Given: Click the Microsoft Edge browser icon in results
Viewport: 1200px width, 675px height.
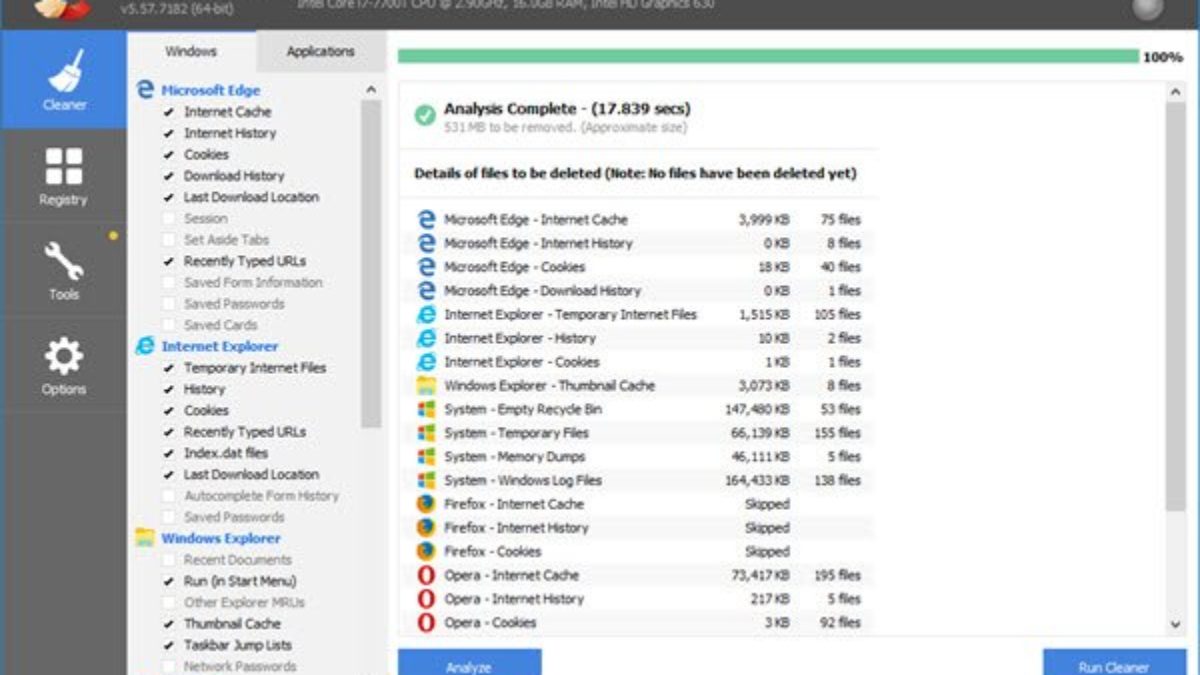Looking at the screenshot, I should [x=425, y=219].
